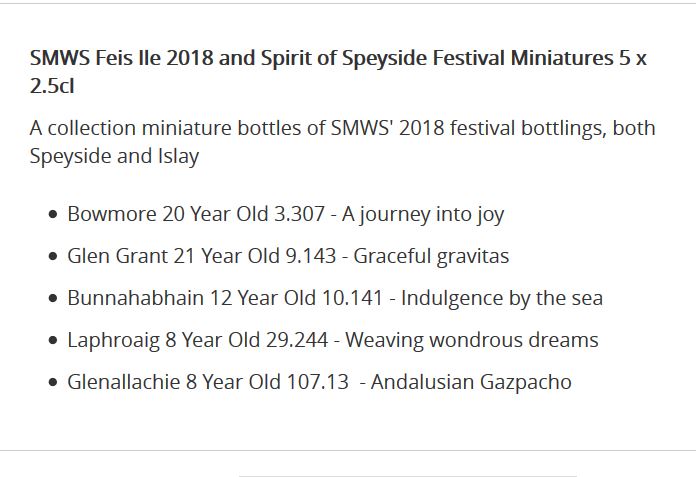Click the SMWS Feis Ile 2018 heading
This screenshot has width=696, height=477.
click(x=338, y=71)
